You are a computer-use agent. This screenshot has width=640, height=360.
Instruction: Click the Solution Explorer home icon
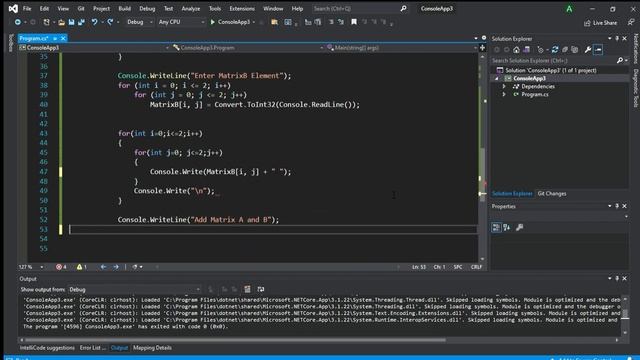coord(516,50)
